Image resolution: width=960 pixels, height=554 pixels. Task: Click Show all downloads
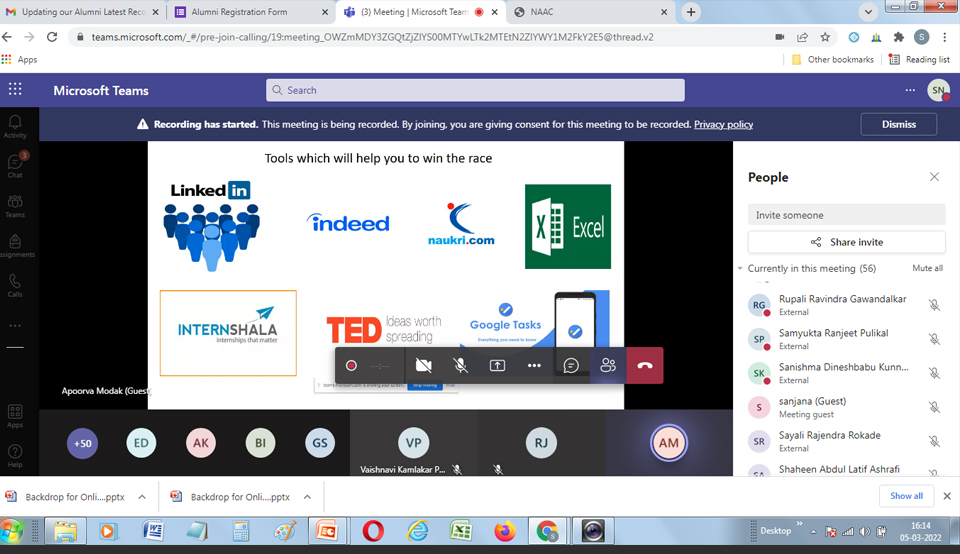(x=906, y=496)
